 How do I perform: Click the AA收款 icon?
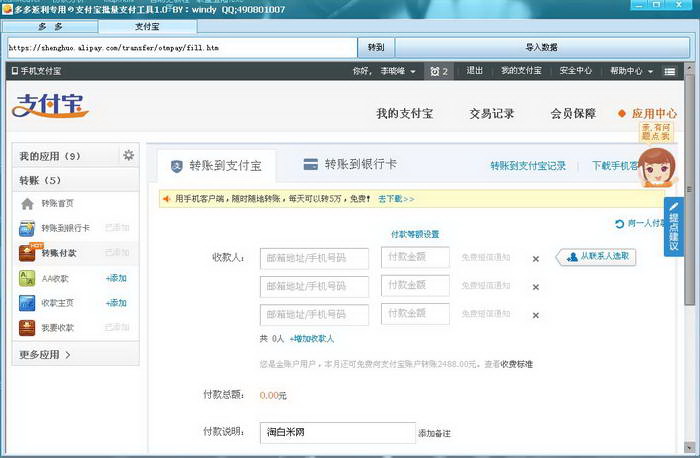click(x=27, y=279)
